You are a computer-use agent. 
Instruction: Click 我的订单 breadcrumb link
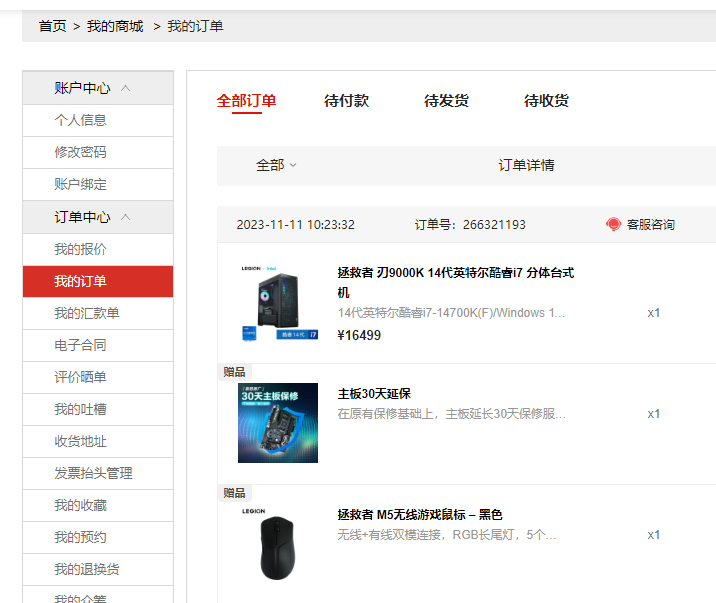(195, 26)
